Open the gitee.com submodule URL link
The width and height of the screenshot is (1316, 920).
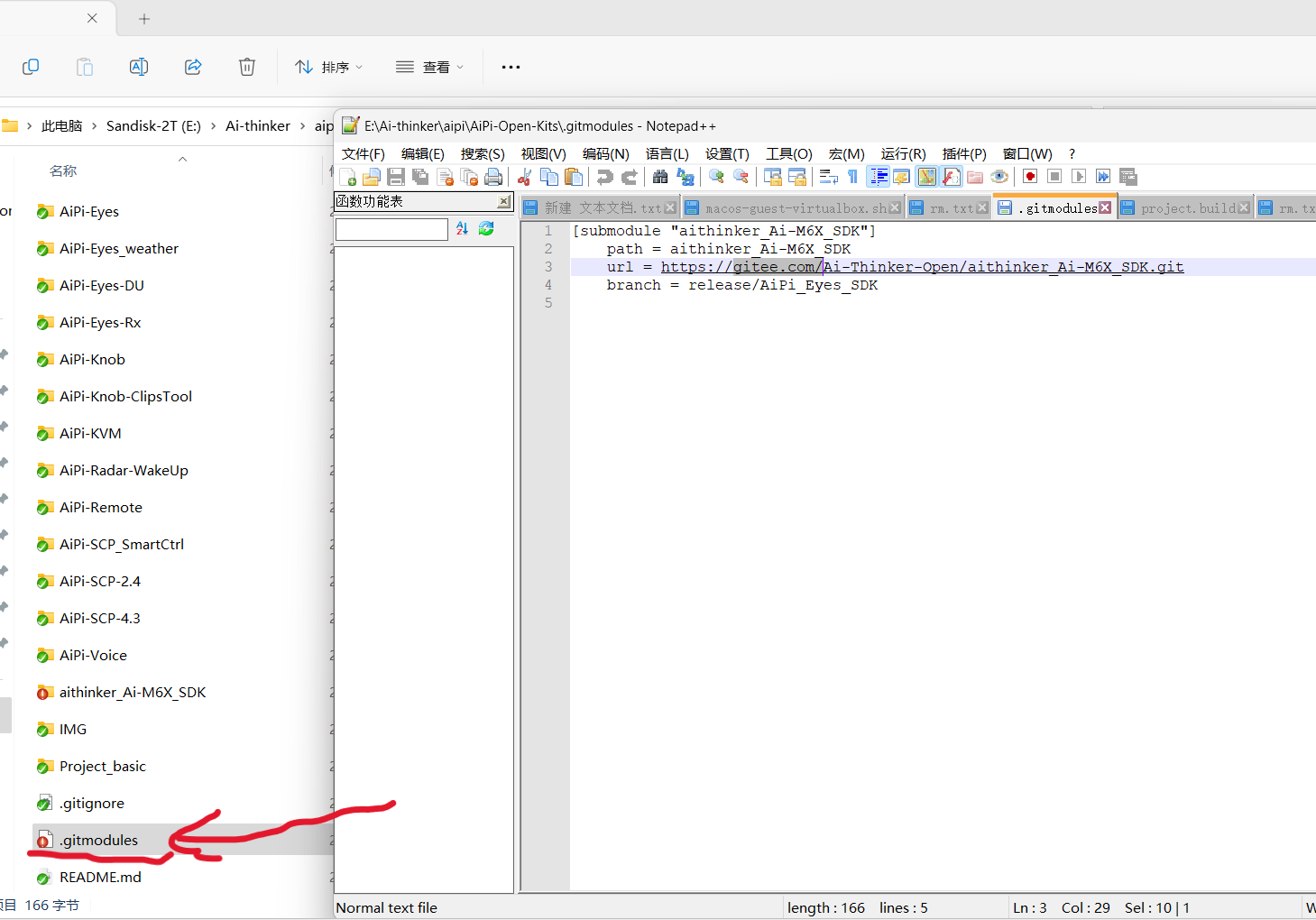click(922, 267)
